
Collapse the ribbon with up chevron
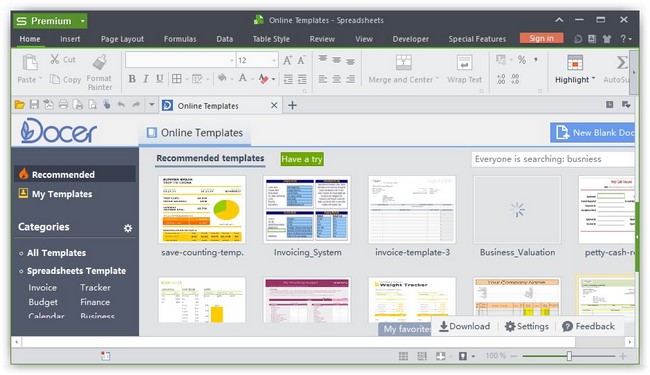tap(559, 20)
